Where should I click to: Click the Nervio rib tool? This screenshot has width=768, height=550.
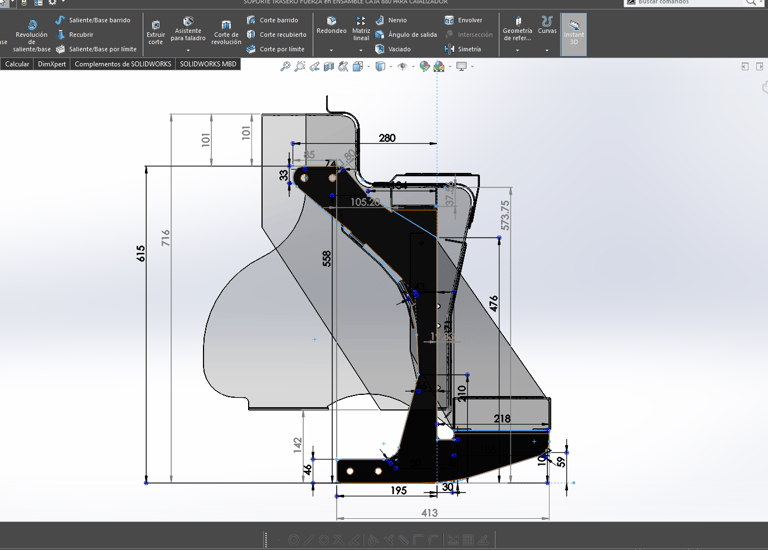[x=391, y=20]
